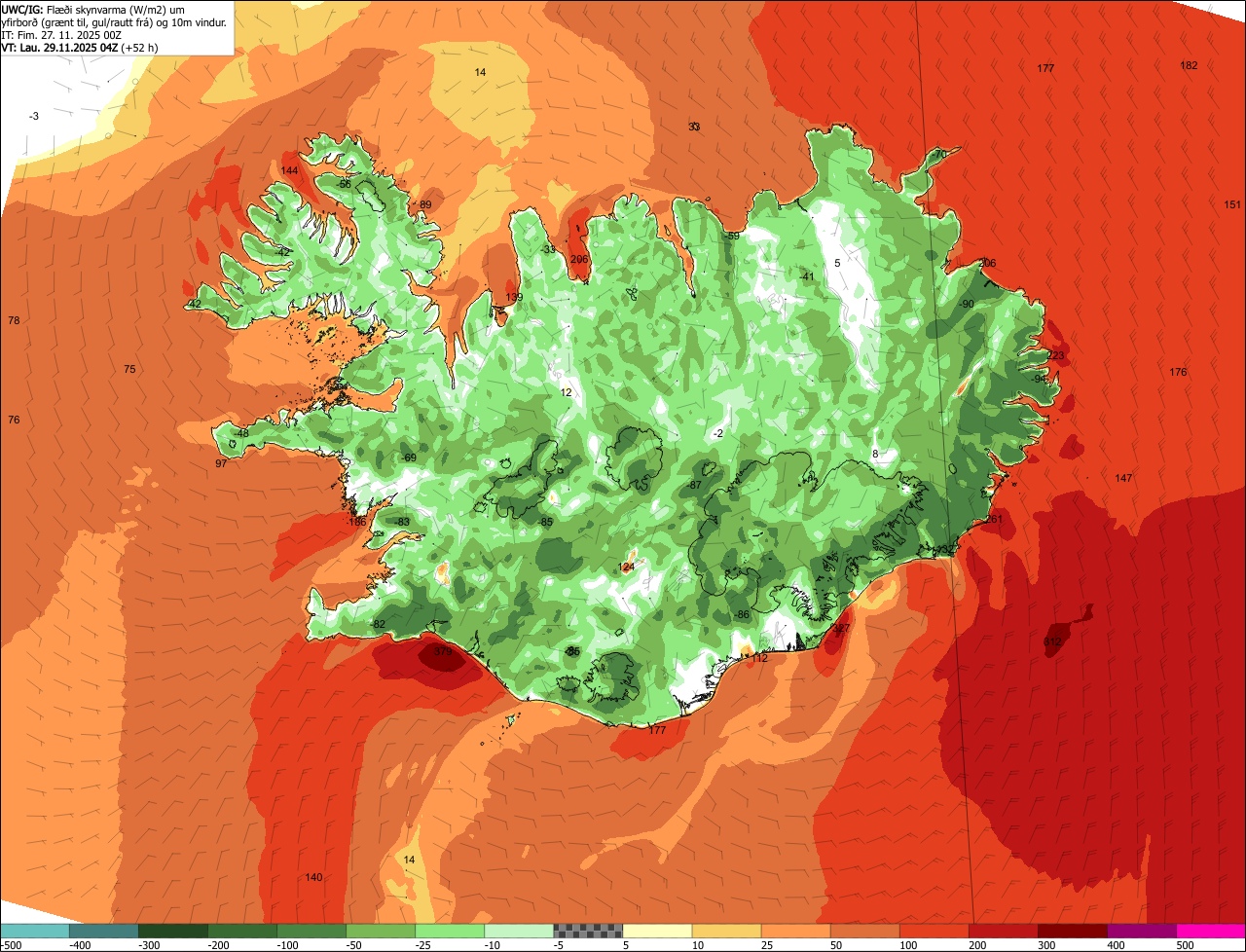Image resolution: width=1246 pixels, height=952 pixels.
Task: Click the checkered -5 to 5 legend swatch
Action: click(587, 931)
